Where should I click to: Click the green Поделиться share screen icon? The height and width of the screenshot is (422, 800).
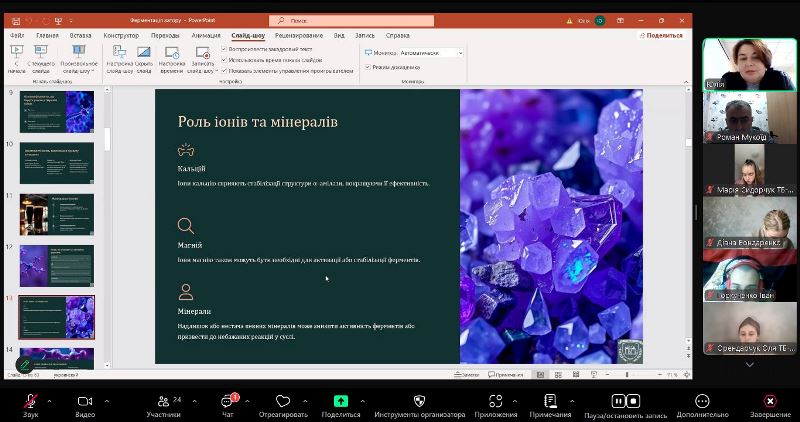point(340,400)
